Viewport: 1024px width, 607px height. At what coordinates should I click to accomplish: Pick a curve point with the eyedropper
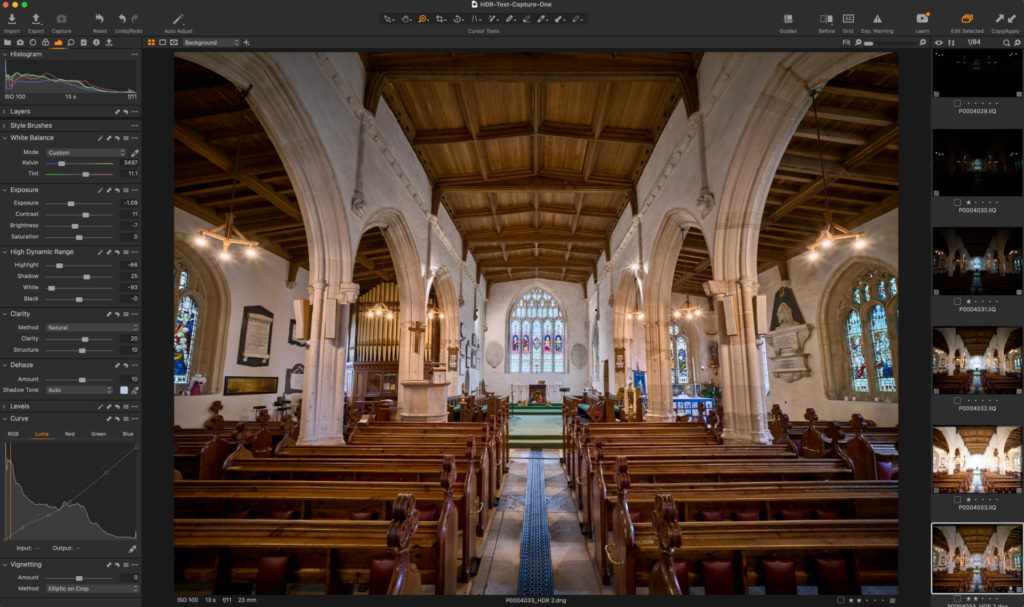(x=132, y=549)
